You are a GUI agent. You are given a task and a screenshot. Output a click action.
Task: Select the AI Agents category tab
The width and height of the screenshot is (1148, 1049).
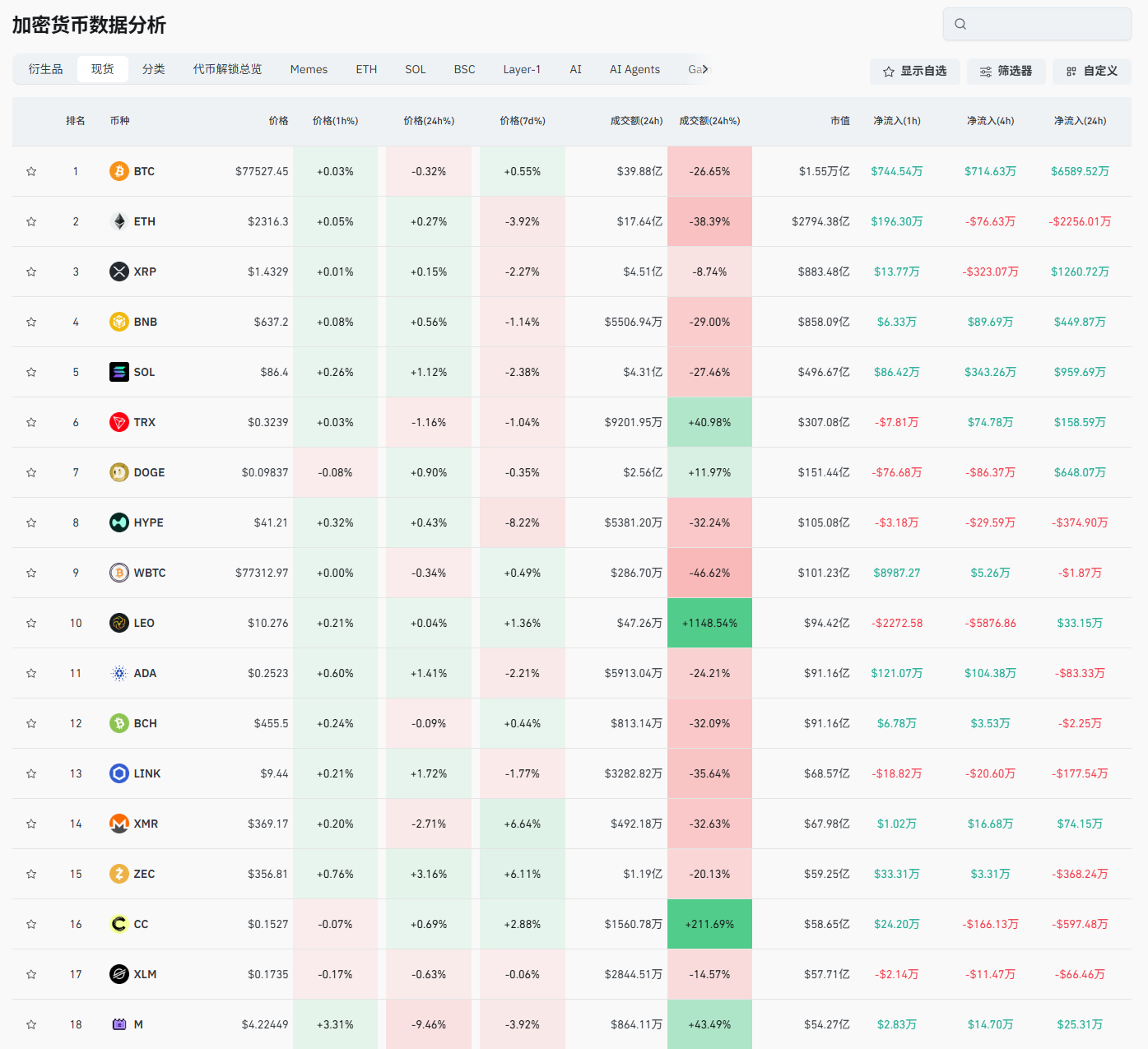pyautogui.click(x=634, y=69)
